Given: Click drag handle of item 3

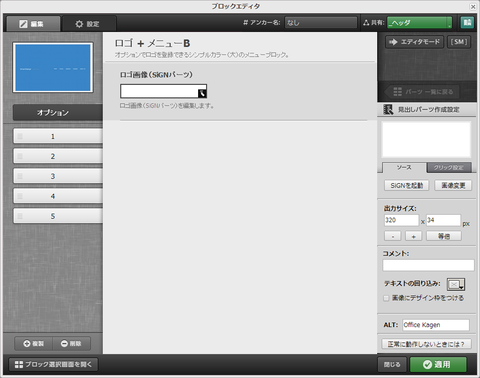Looking at the screenshot, I should (x=20, y=176).
